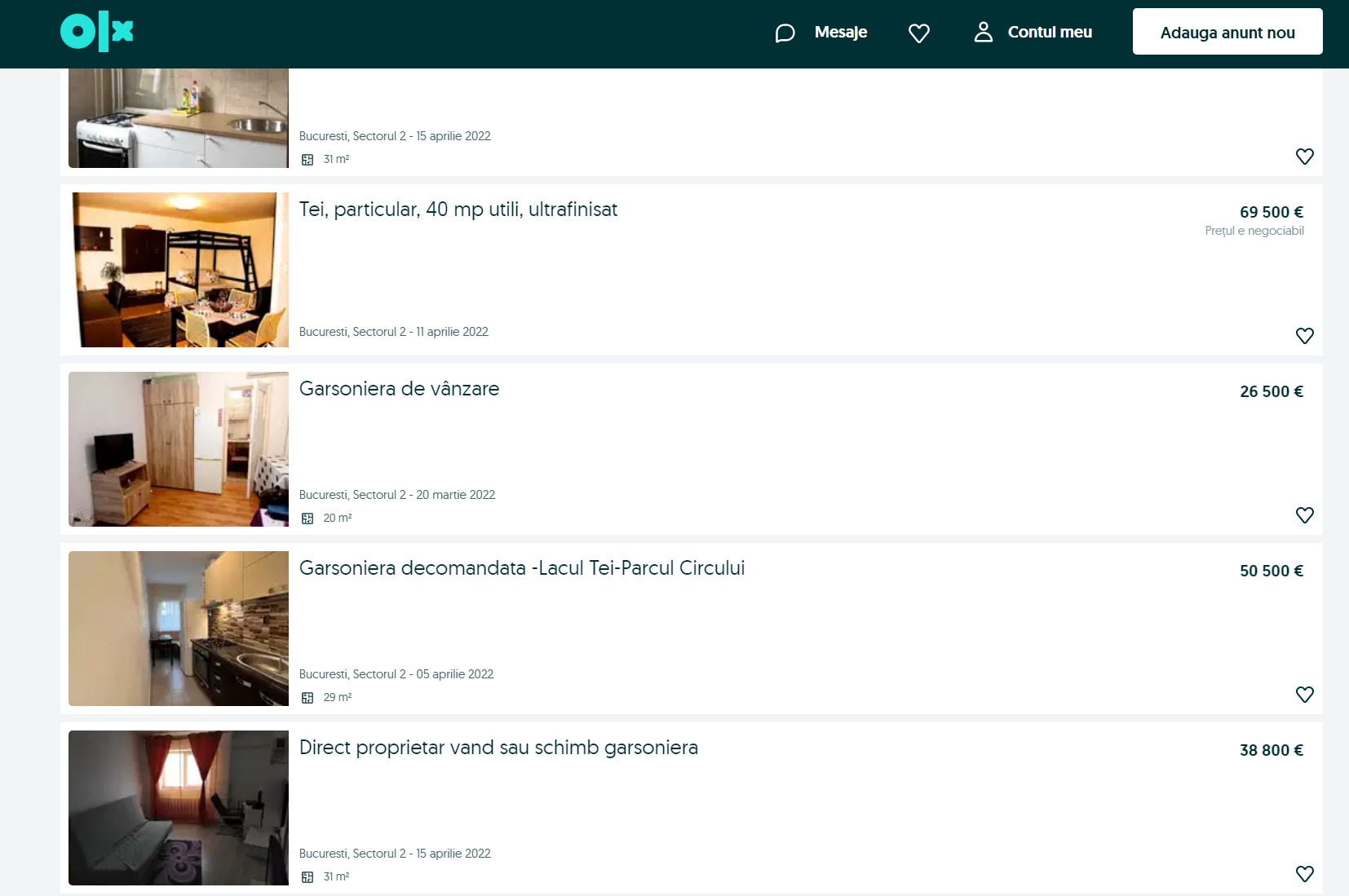Screen dimensions: 1349x896
Task: Open the Contul meu menu
Action: click(x=1049, y=33)
